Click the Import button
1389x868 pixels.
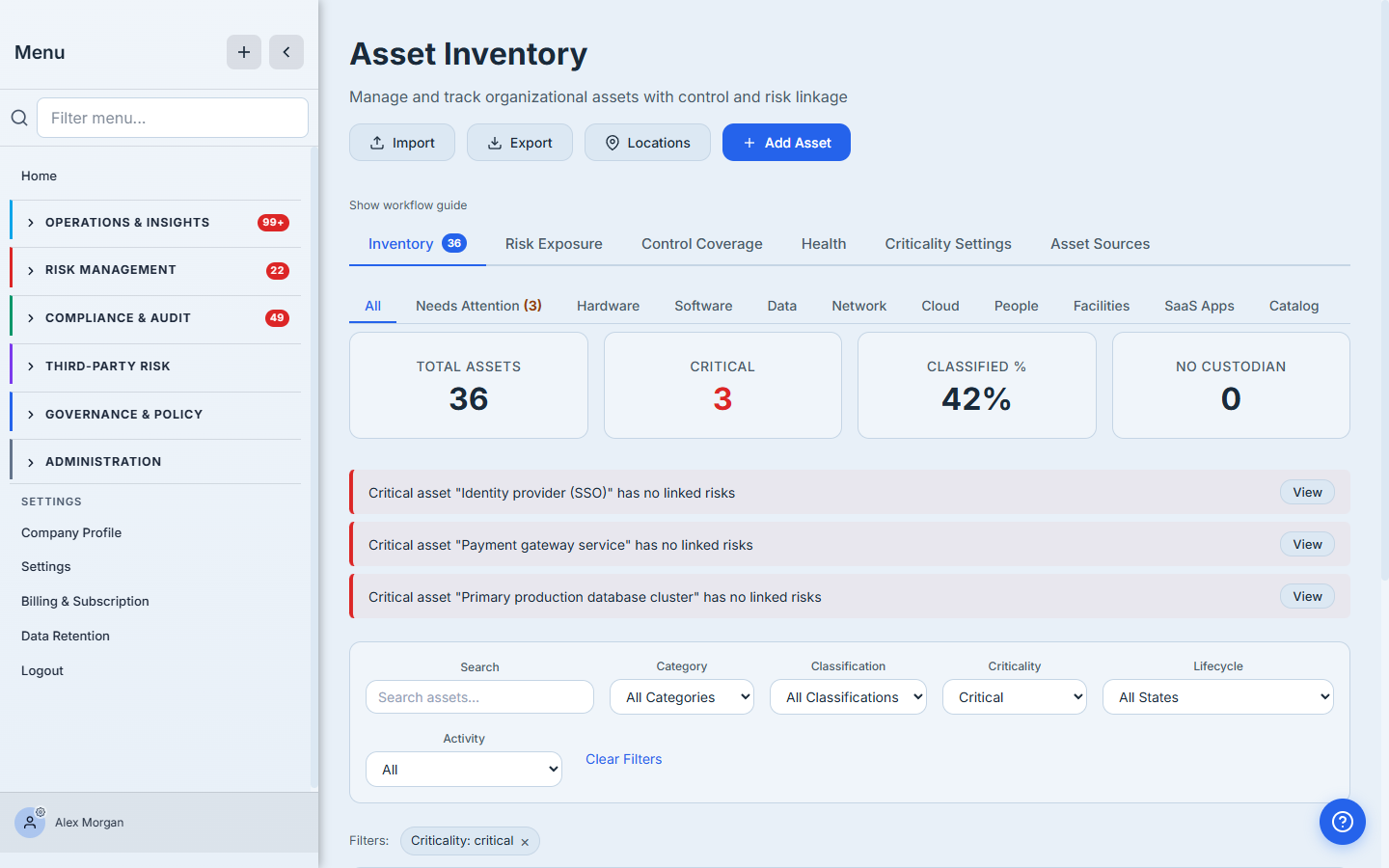(x=402, y=143)
